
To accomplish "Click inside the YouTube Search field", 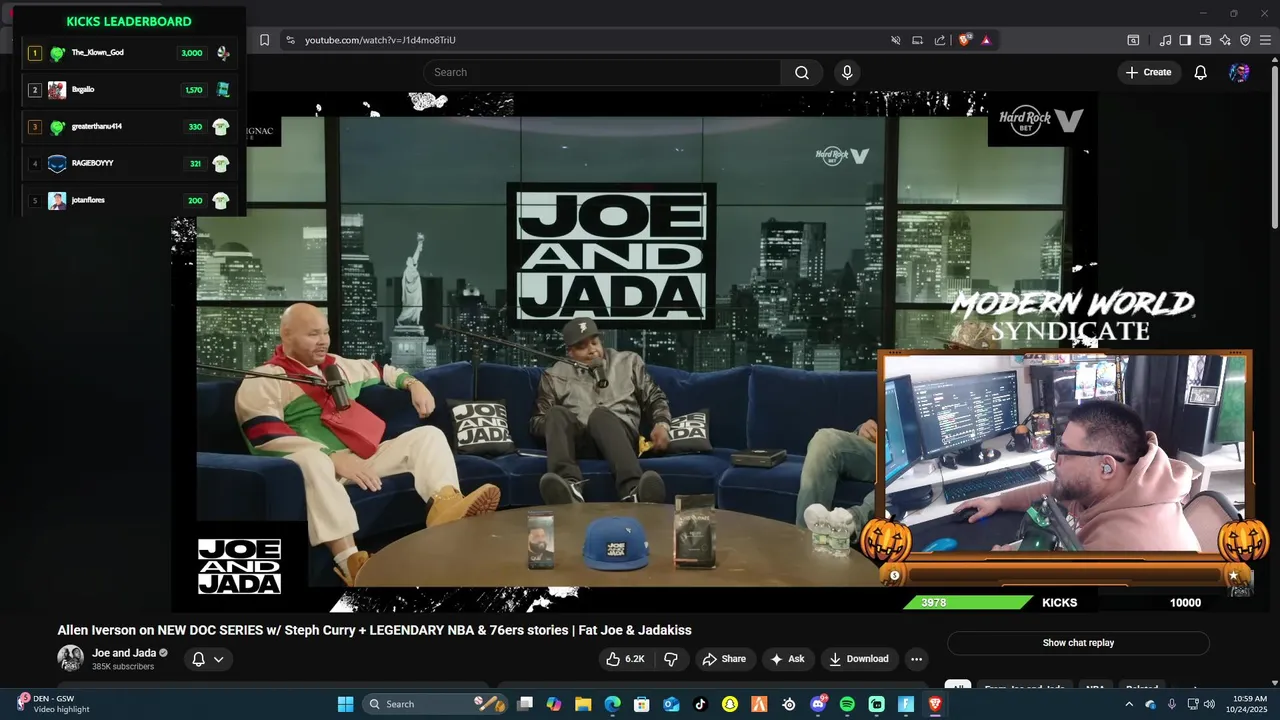I will (x=602, y=72).
